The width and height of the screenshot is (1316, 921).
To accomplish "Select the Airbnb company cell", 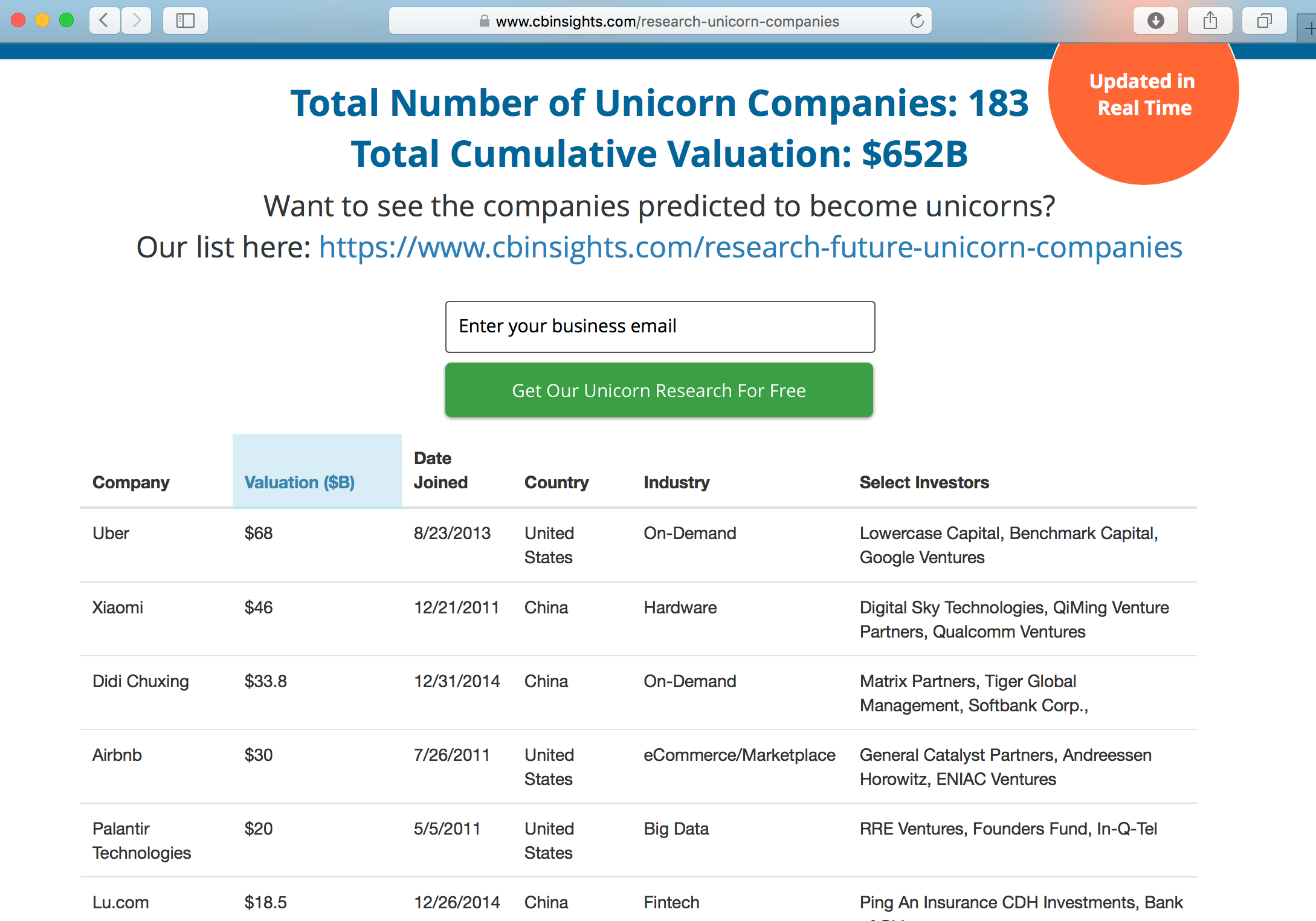I will [117, 755].
